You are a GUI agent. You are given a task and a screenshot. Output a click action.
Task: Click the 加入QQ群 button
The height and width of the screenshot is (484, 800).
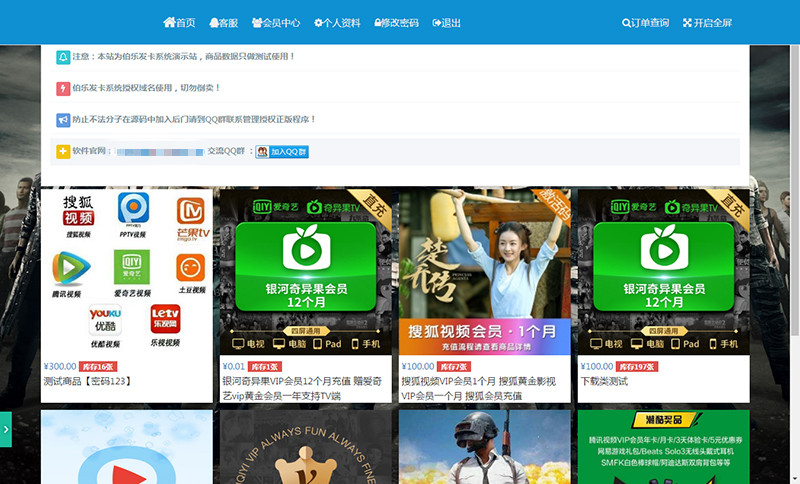282,151
